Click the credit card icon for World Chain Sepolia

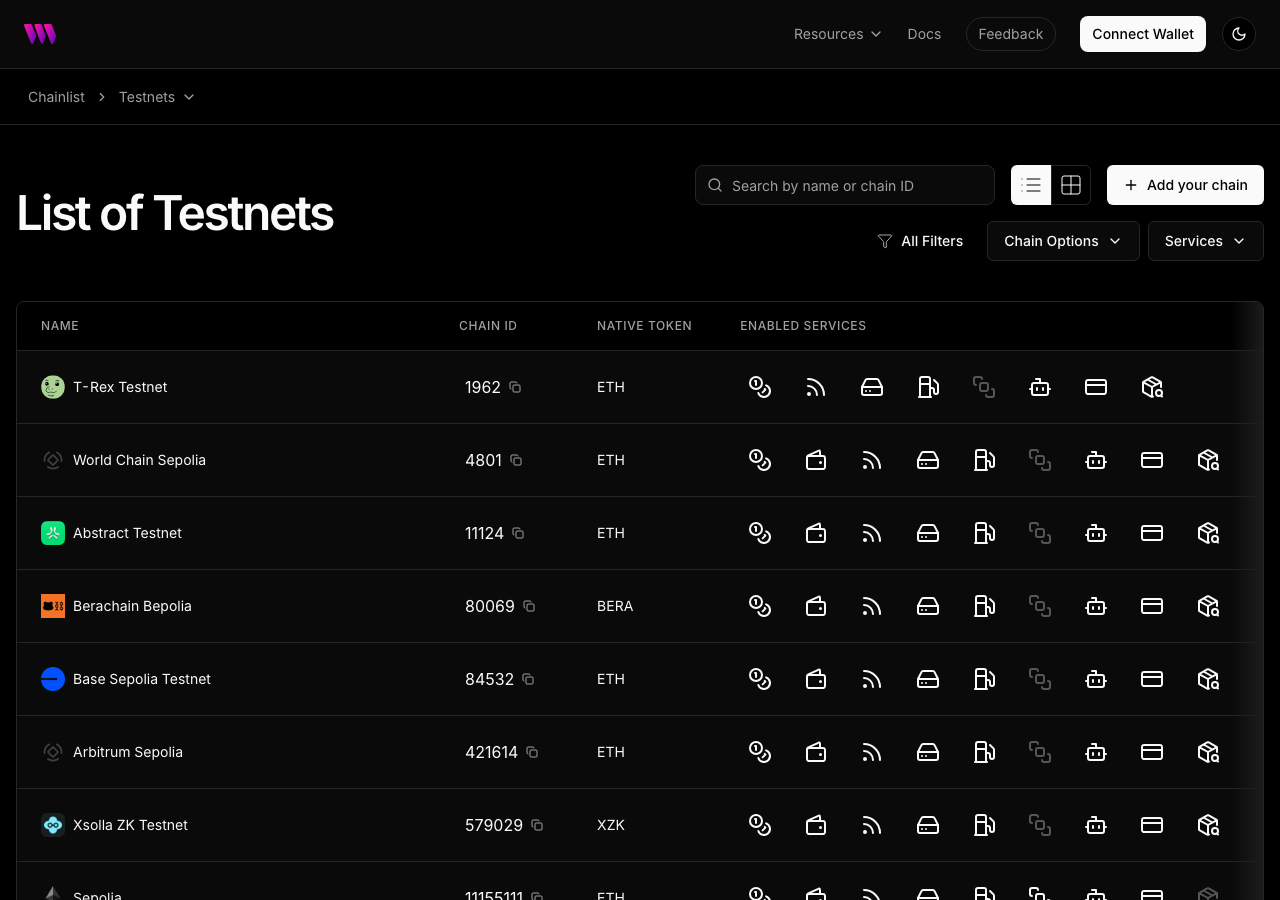1152,460
